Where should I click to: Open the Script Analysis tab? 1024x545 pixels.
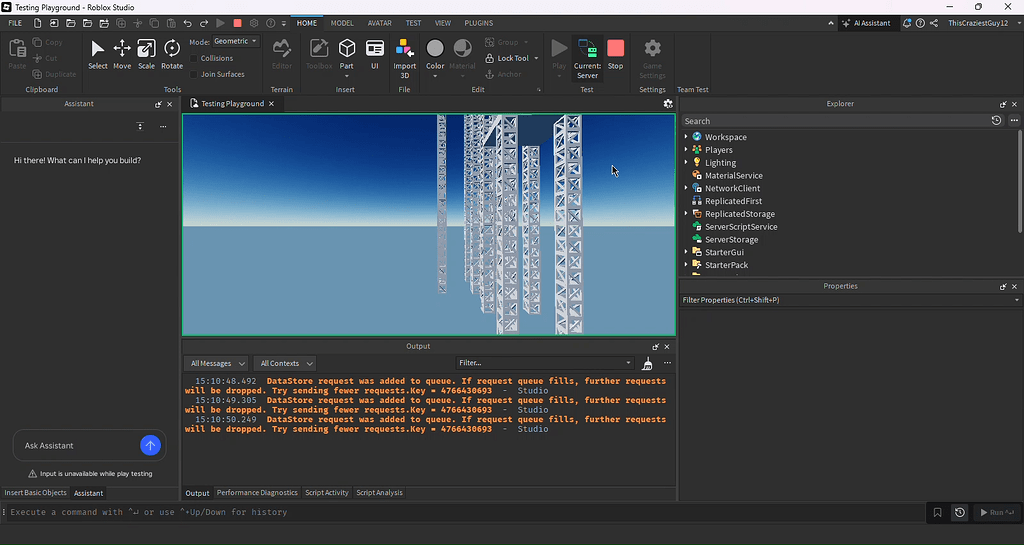coord(379,493)
